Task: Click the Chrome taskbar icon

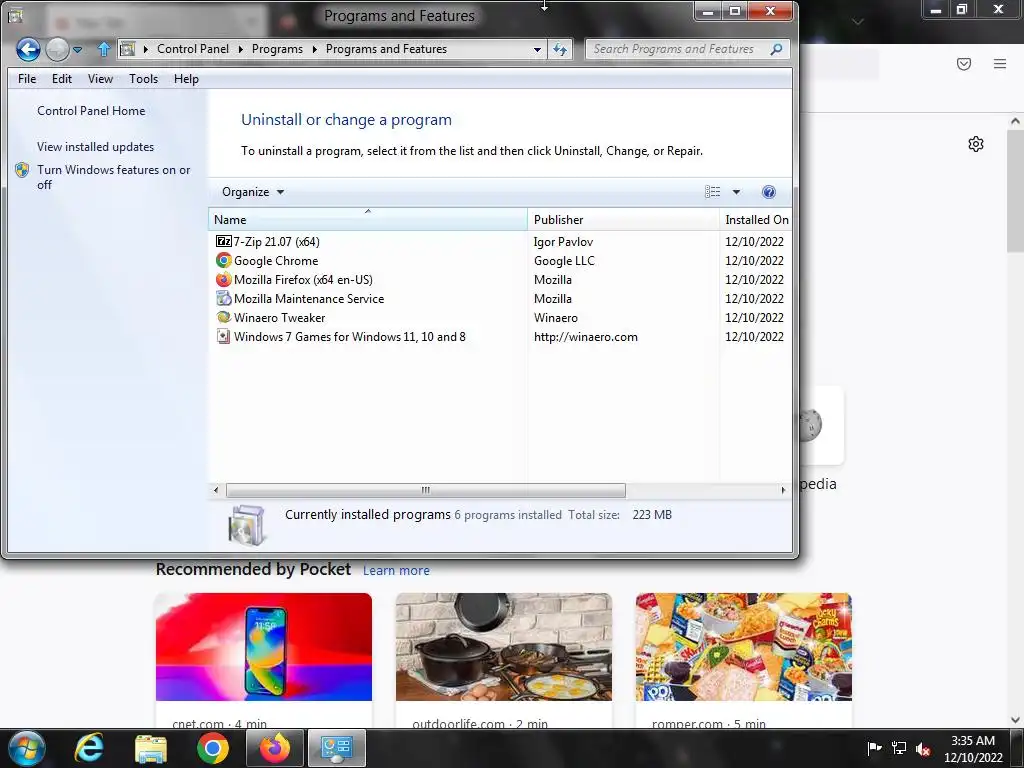Action: [213, 748]
